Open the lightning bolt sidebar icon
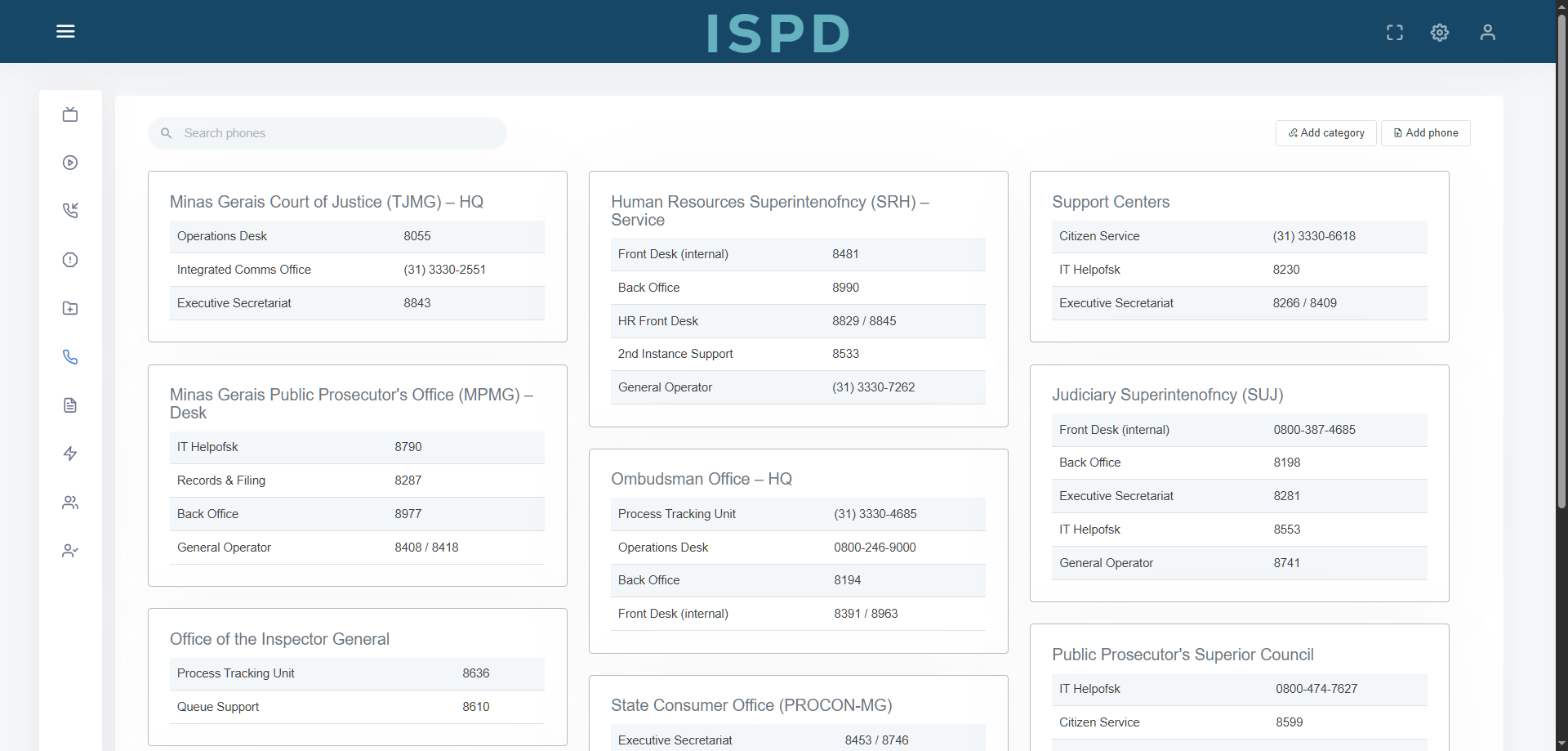This screenshot has height=751, width=1568. tap(70, 454)
